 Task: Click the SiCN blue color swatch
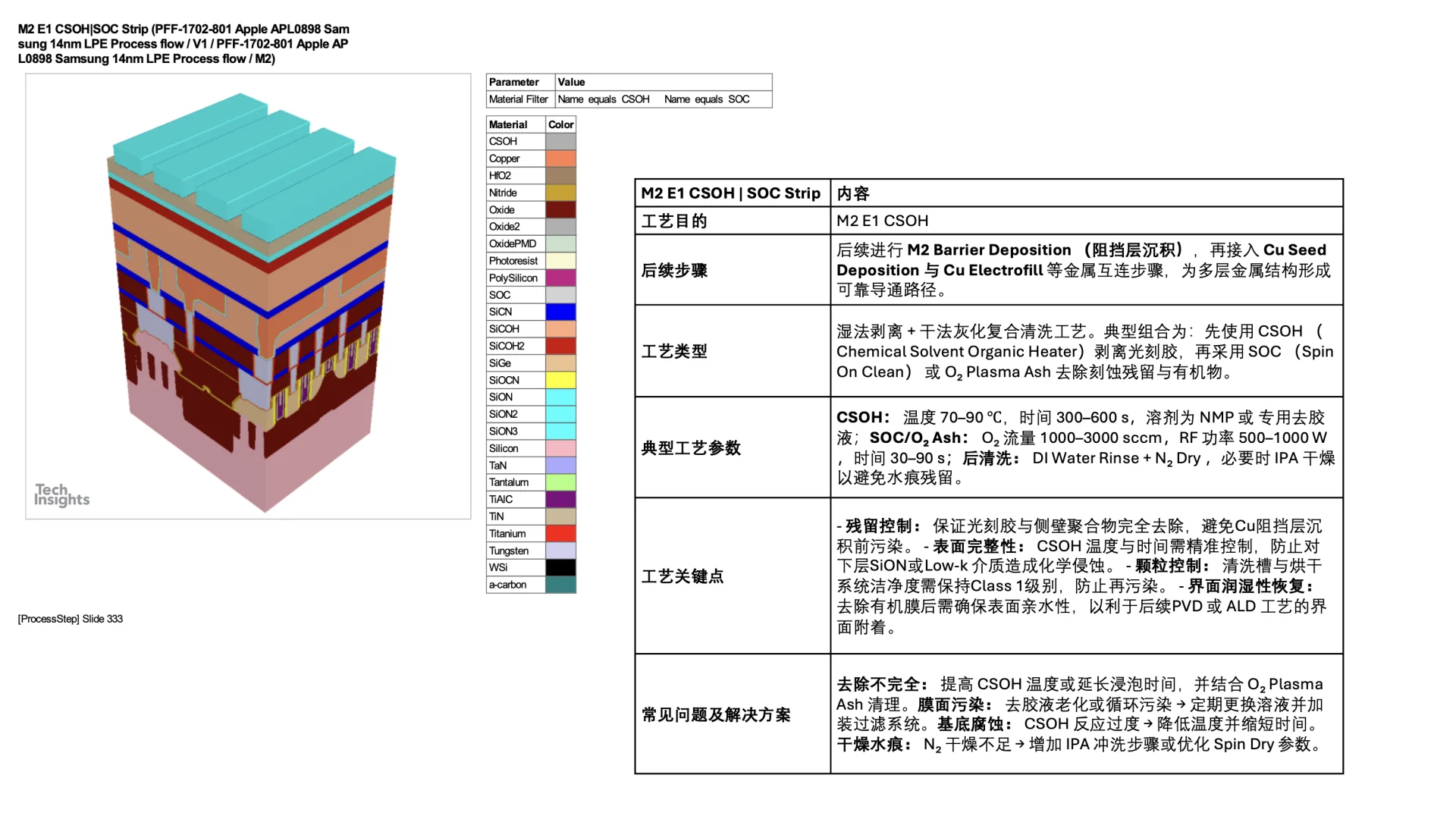[559, 312]
